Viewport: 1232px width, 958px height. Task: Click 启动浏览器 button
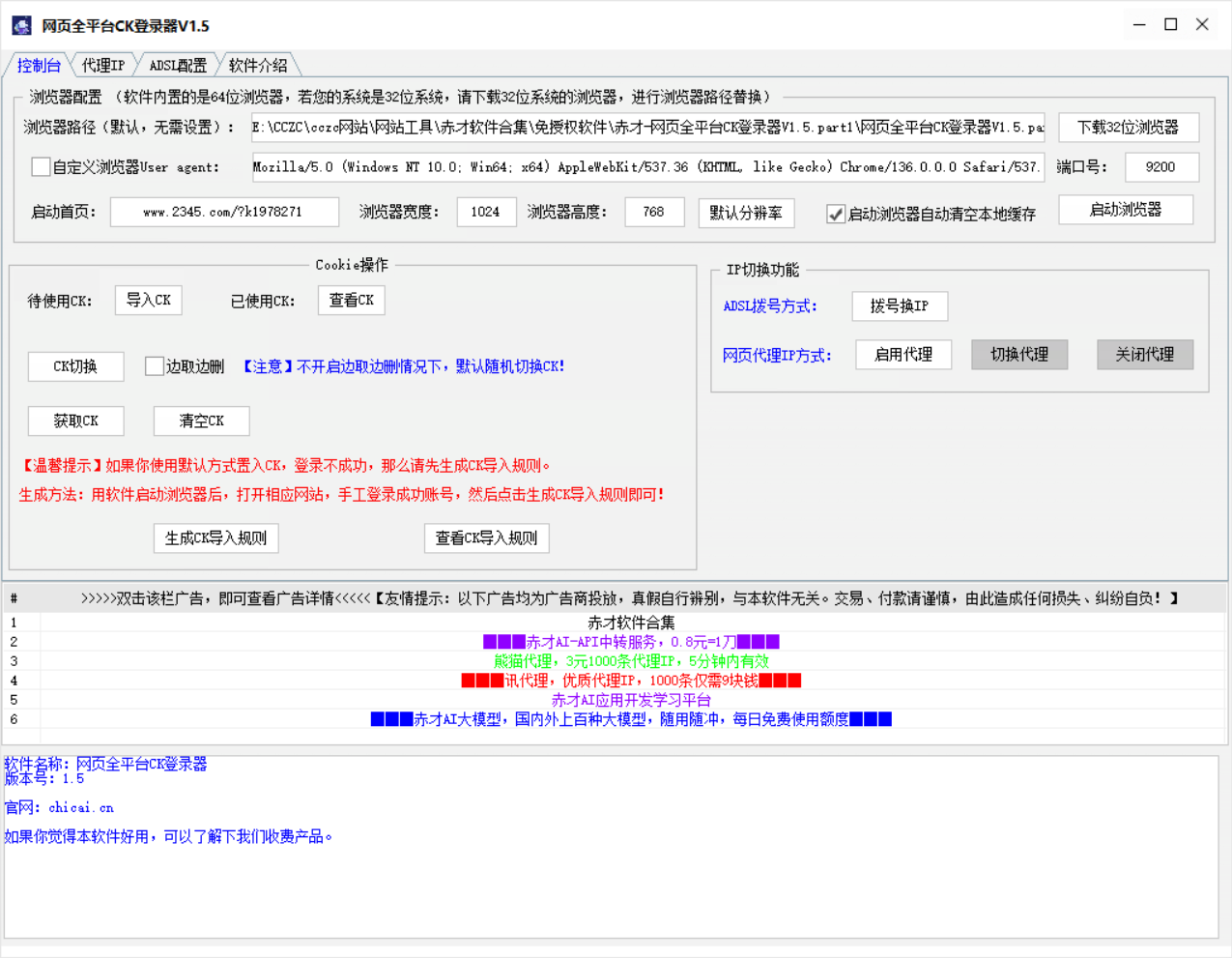tap(1126, 210)
